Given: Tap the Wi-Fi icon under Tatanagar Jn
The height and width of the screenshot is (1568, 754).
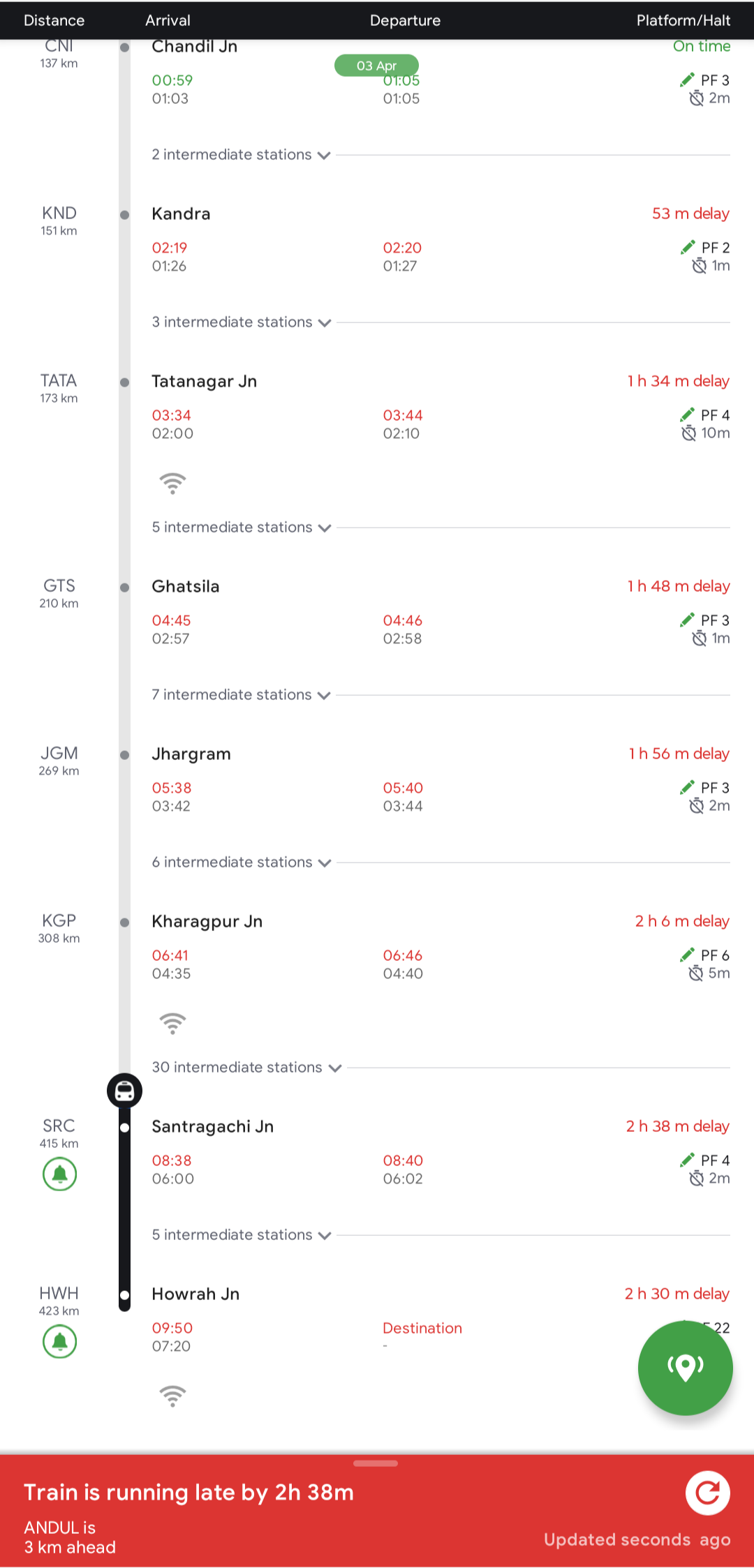Looking at the screenshot, I should click(172, 483).
